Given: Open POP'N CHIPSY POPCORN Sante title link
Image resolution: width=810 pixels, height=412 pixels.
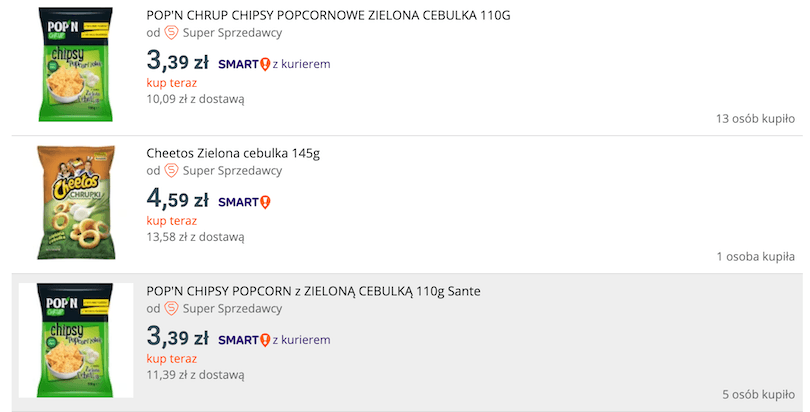Looking at the screenshot, I should click(x=313, y=291).
